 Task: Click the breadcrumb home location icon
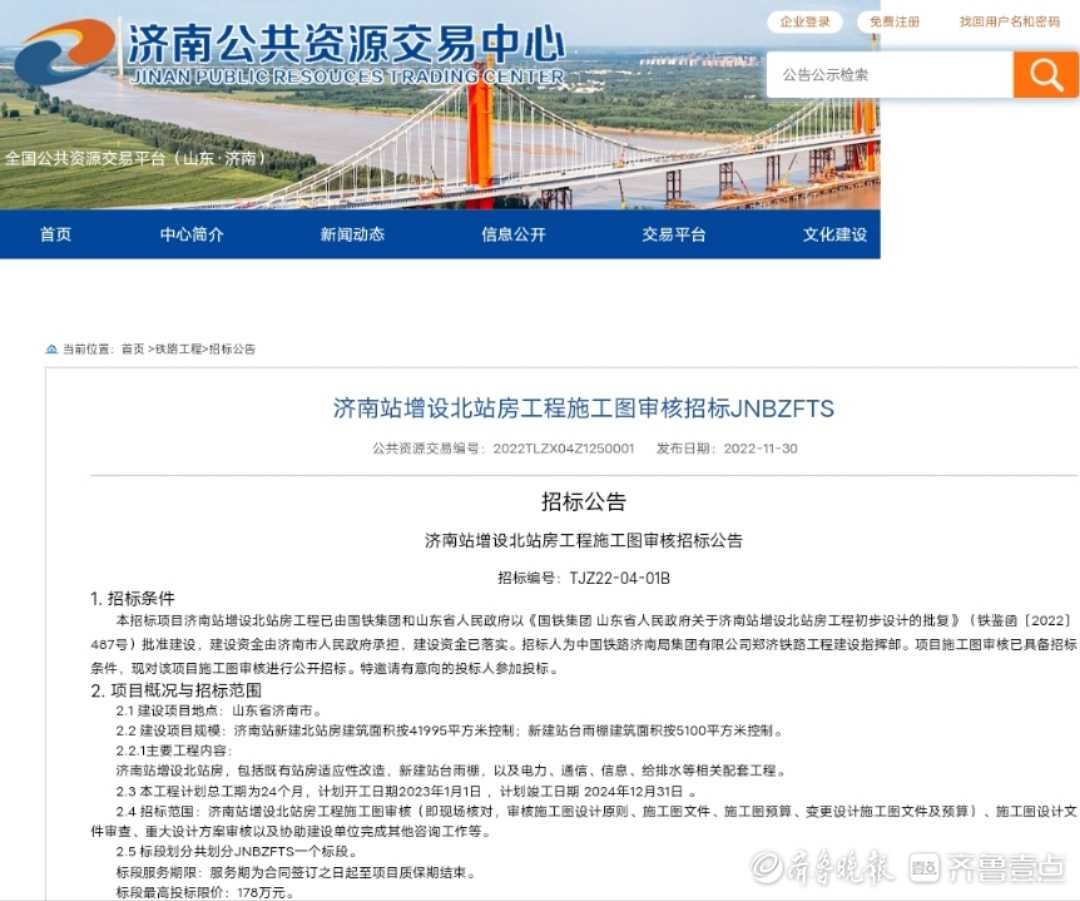[x=51, y=349]
